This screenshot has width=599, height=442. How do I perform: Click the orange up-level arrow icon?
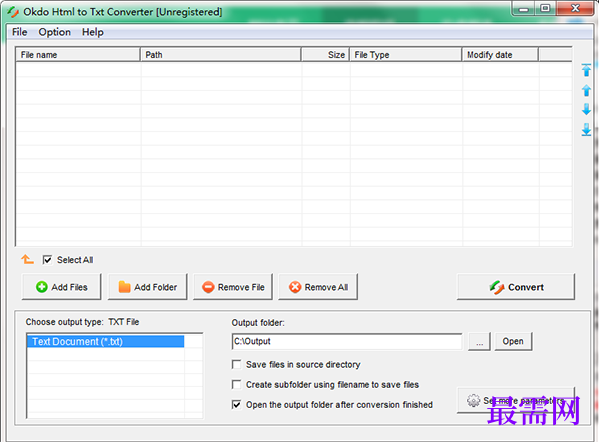[x=27, y=259]
